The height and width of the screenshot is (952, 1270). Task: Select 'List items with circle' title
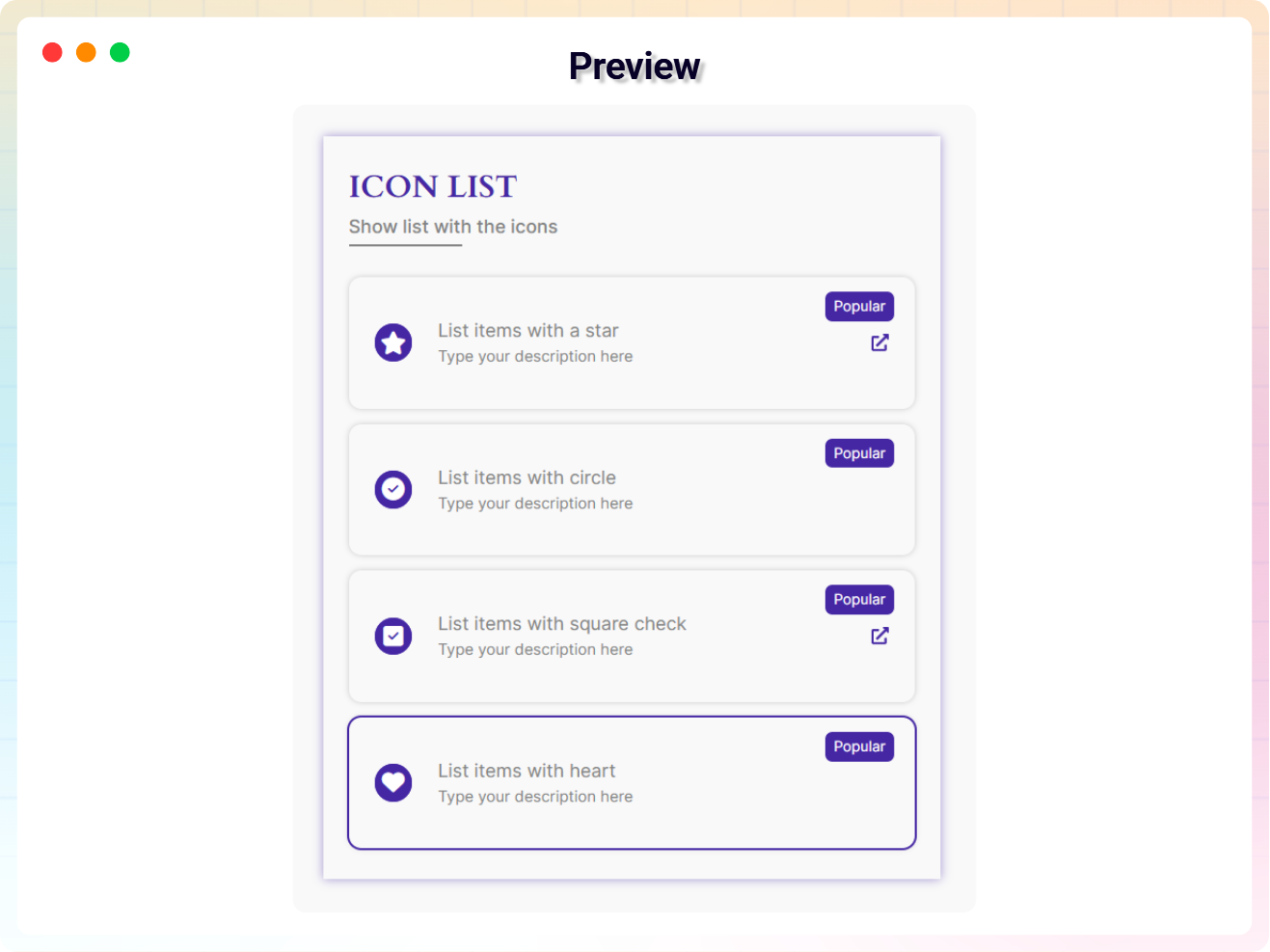coord(527,477)
